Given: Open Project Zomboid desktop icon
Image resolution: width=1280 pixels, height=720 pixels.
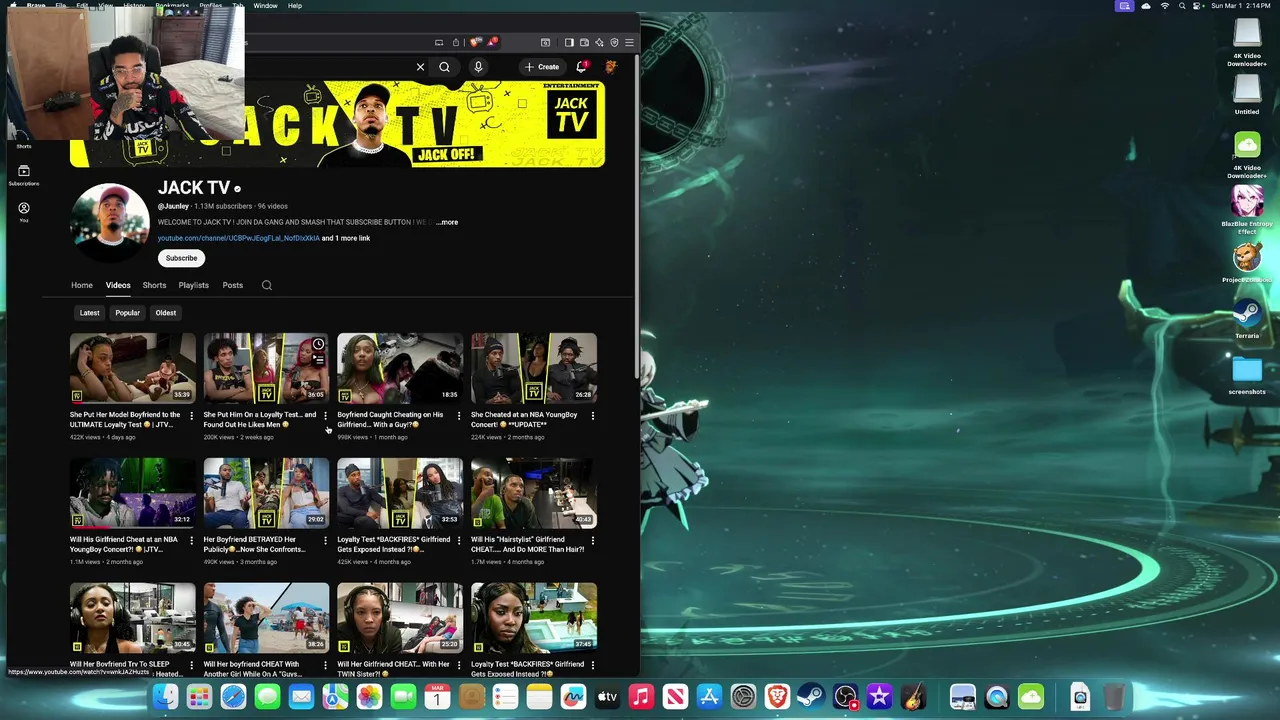Looking at the screenshot, I should (x=1247, y=263).
